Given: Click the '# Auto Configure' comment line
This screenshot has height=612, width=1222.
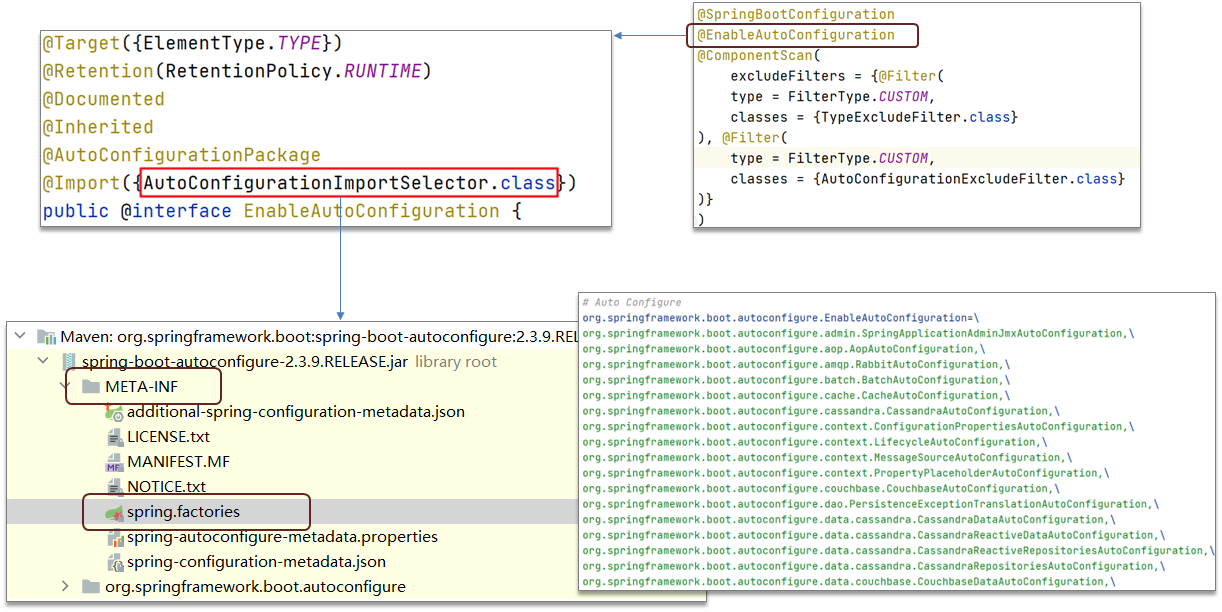Looking at the screenshot, I should pos(631,302).
